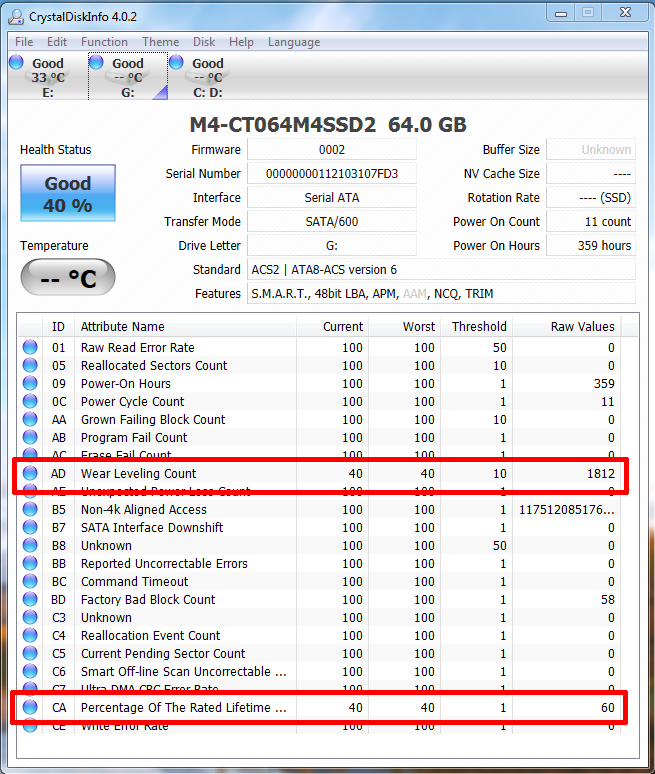Select the Wear Leveling Count raw value 1812

click(601, 473)
